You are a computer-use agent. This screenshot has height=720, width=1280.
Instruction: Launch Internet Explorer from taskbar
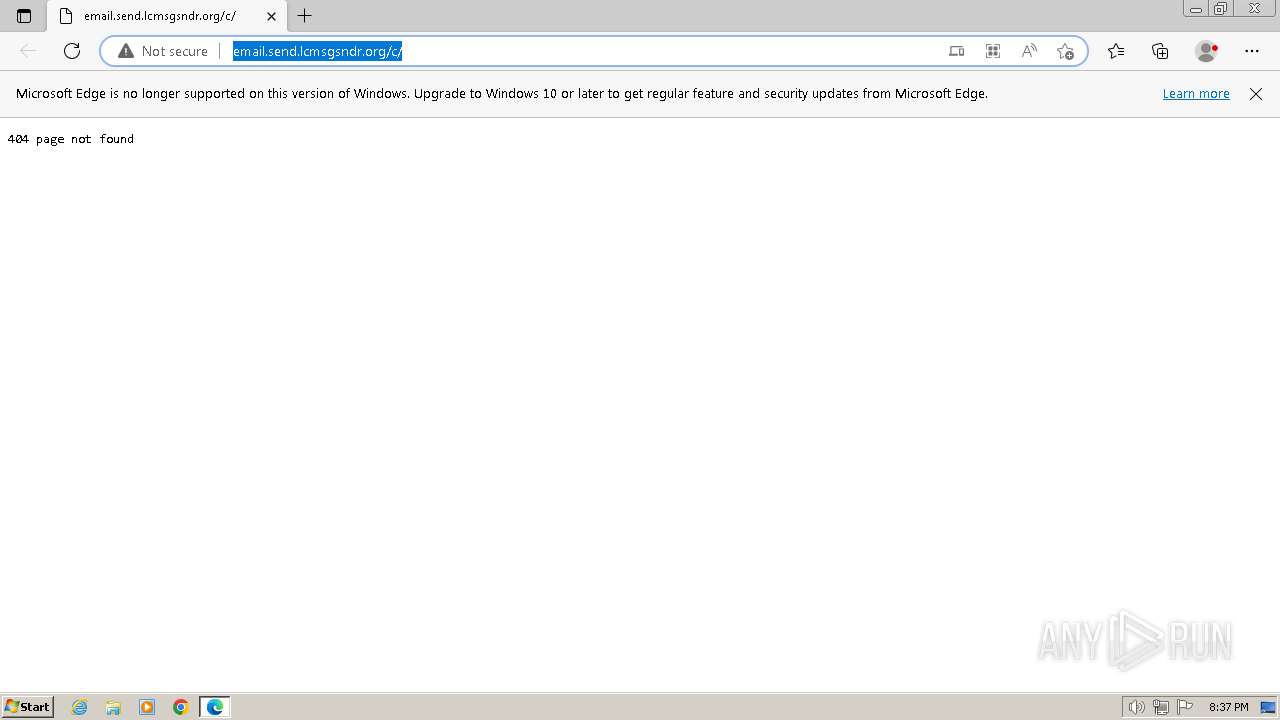click(80, 707)
